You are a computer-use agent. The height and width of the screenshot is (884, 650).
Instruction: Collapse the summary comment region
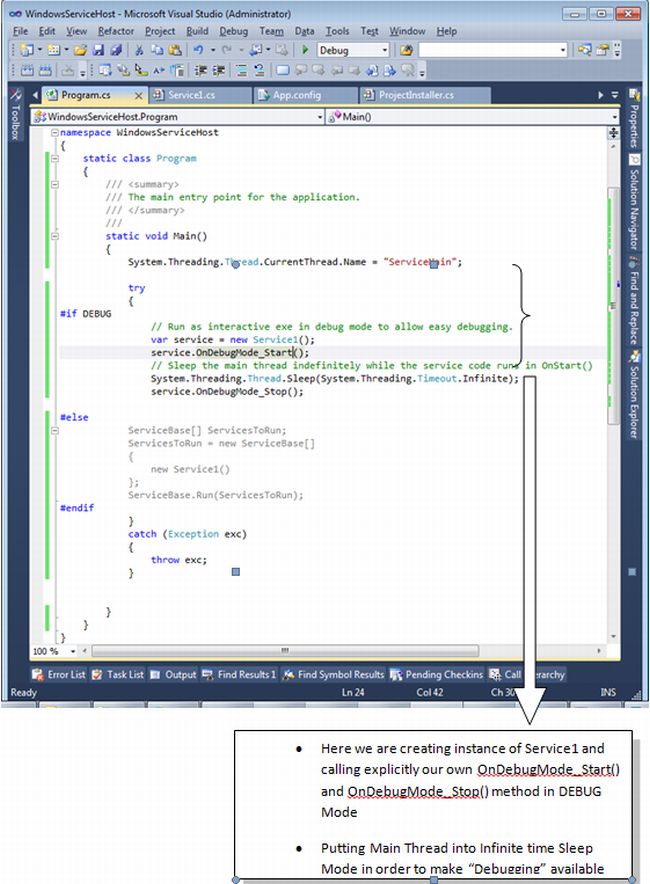pos(55,185)
